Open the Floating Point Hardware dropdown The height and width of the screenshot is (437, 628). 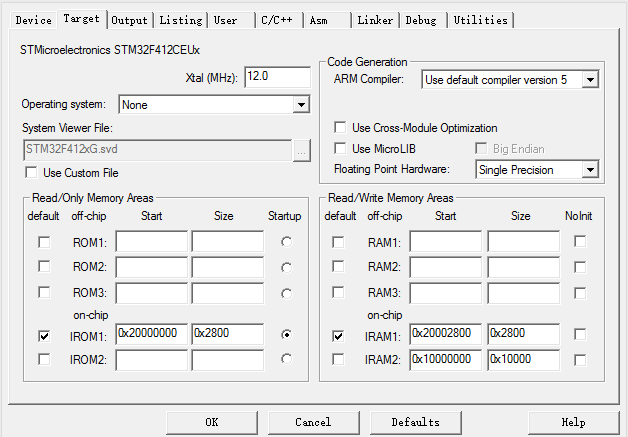537,170
